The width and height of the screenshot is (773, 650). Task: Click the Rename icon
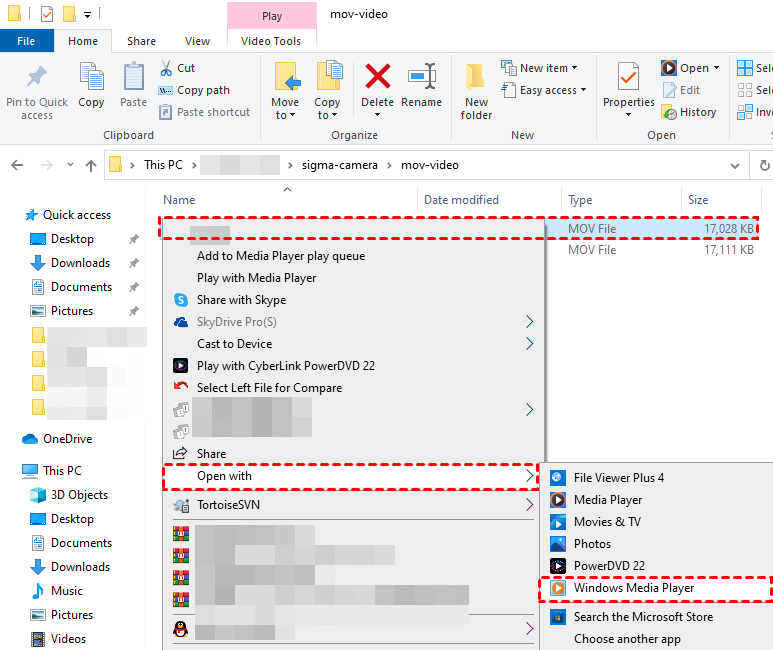pos(422,76)
